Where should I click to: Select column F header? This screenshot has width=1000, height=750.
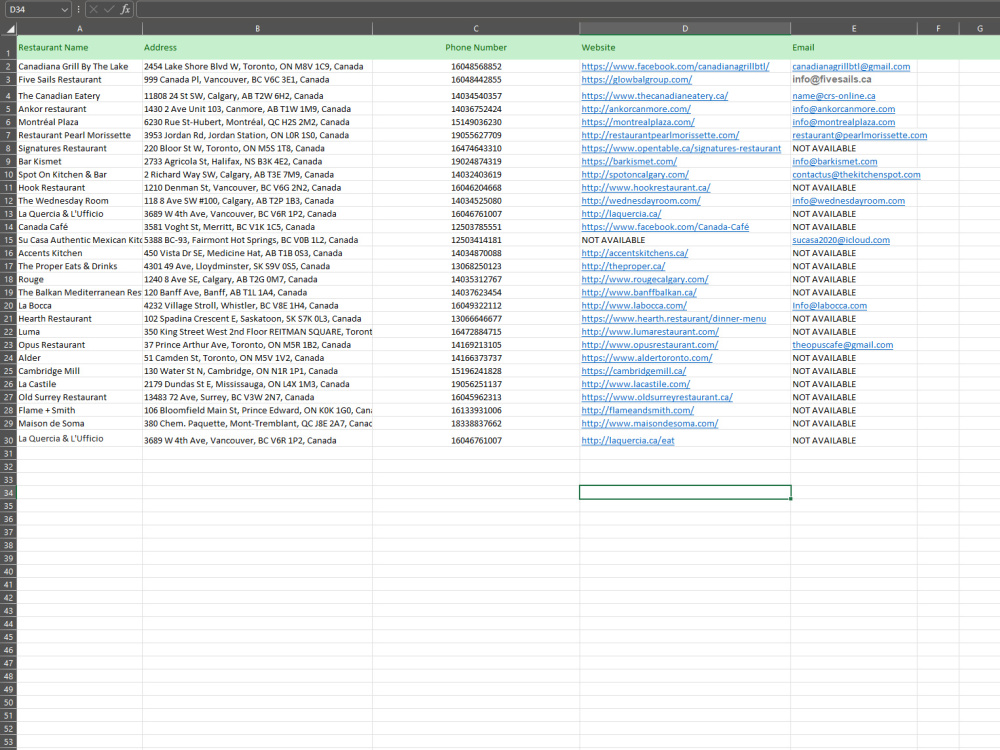pyautogui.click(x=938, y=29)
